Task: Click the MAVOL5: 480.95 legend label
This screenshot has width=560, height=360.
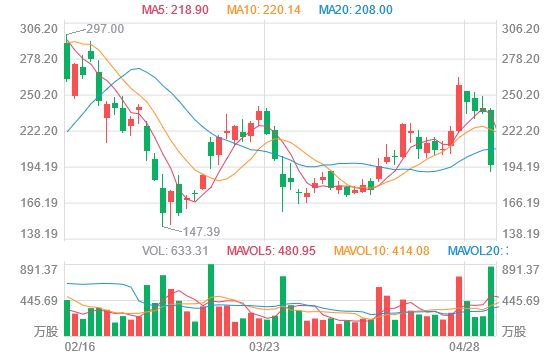Action: tap(271, 251)
